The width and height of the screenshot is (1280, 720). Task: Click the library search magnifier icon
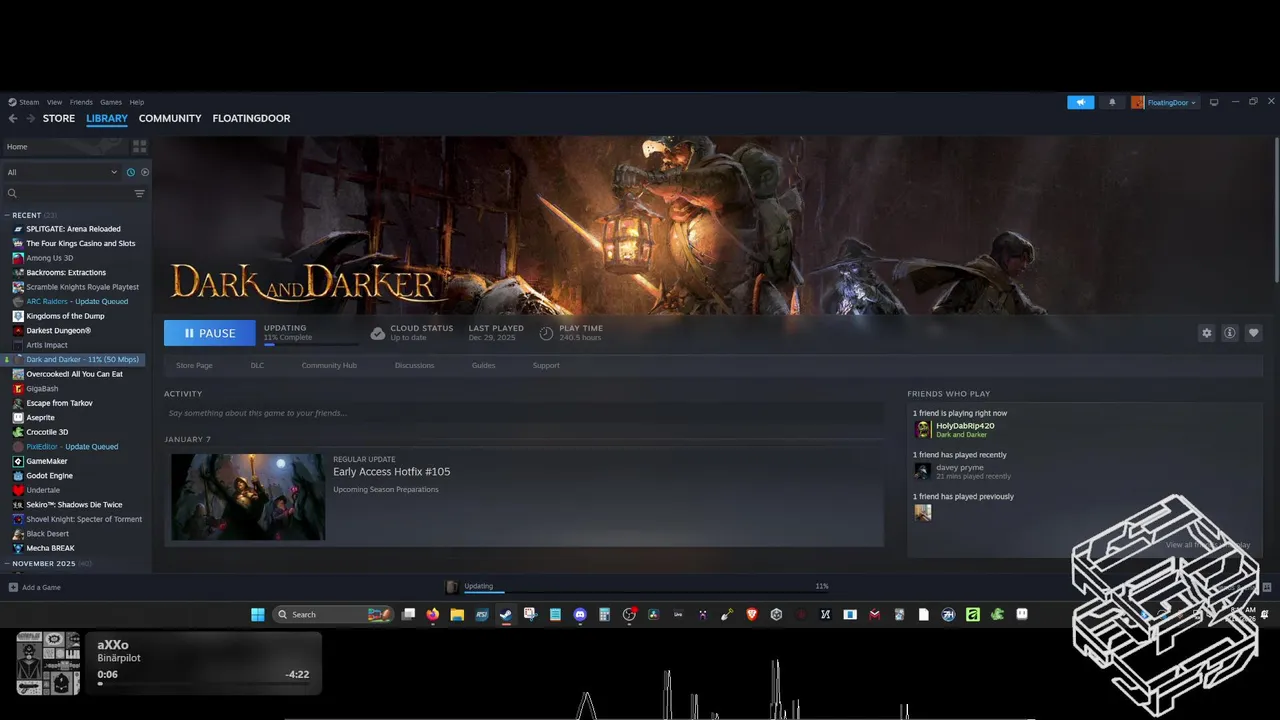(12, 194)
